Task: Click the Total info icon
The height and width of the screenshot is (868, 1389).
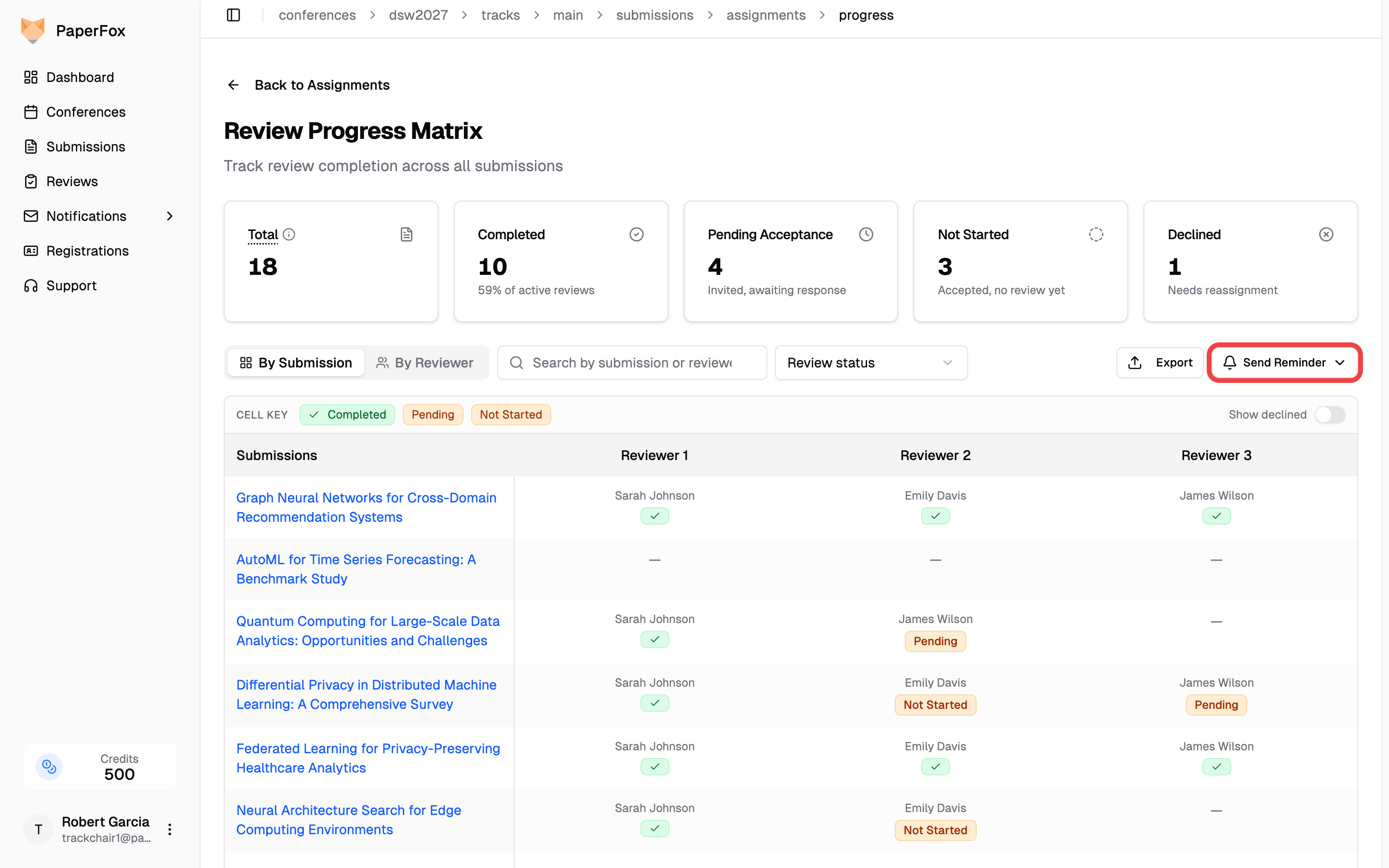Action: [x=289, y=234]
